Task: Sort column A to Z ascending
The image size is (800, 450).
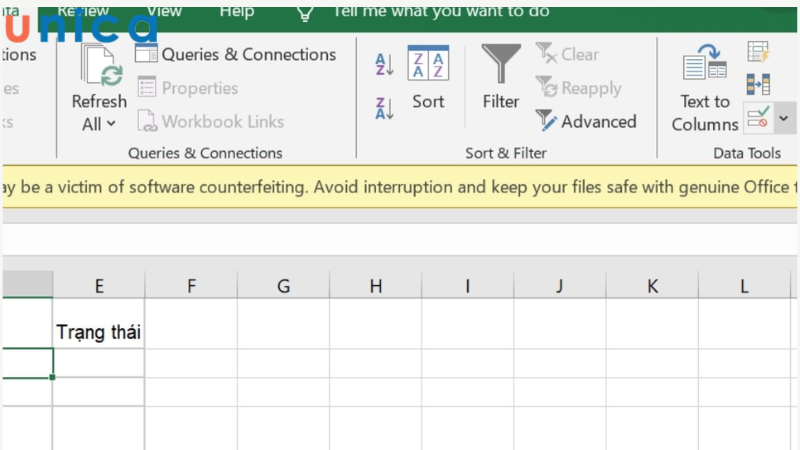Action: point(384,65)
